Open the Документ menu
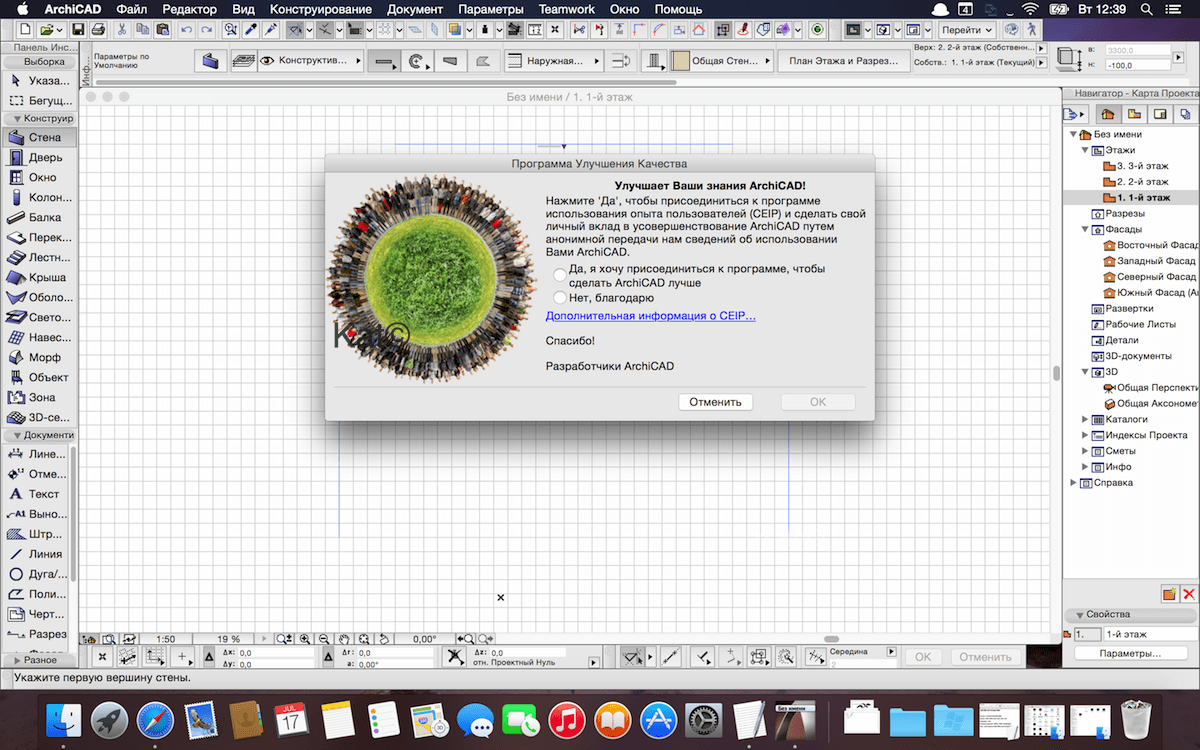1200x750 pixels. pos(414,9)
